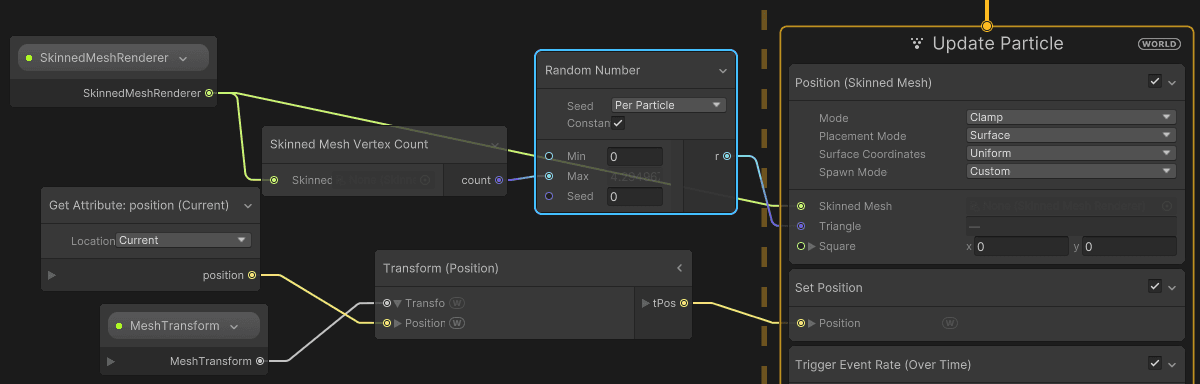Viewport: 1200px width, 384px height.
Task: Click the r output port on Random Number
Action: coord(726,156)
